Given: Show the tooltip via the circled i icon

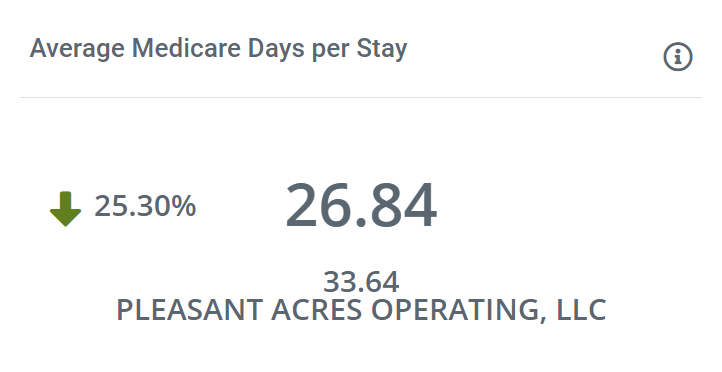Looking at the screenshot, I should pyautogui.click(x=677, y=57).
